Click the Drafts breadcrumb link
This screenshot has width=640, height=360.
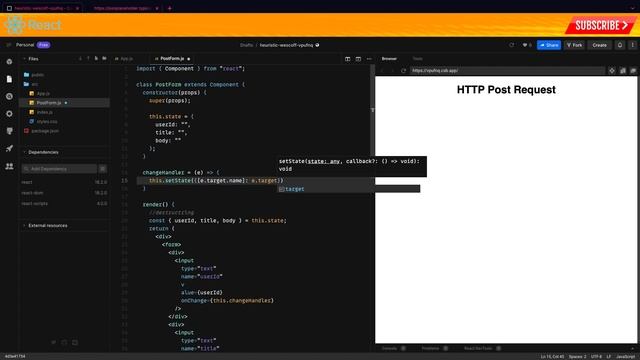[246, 45]
